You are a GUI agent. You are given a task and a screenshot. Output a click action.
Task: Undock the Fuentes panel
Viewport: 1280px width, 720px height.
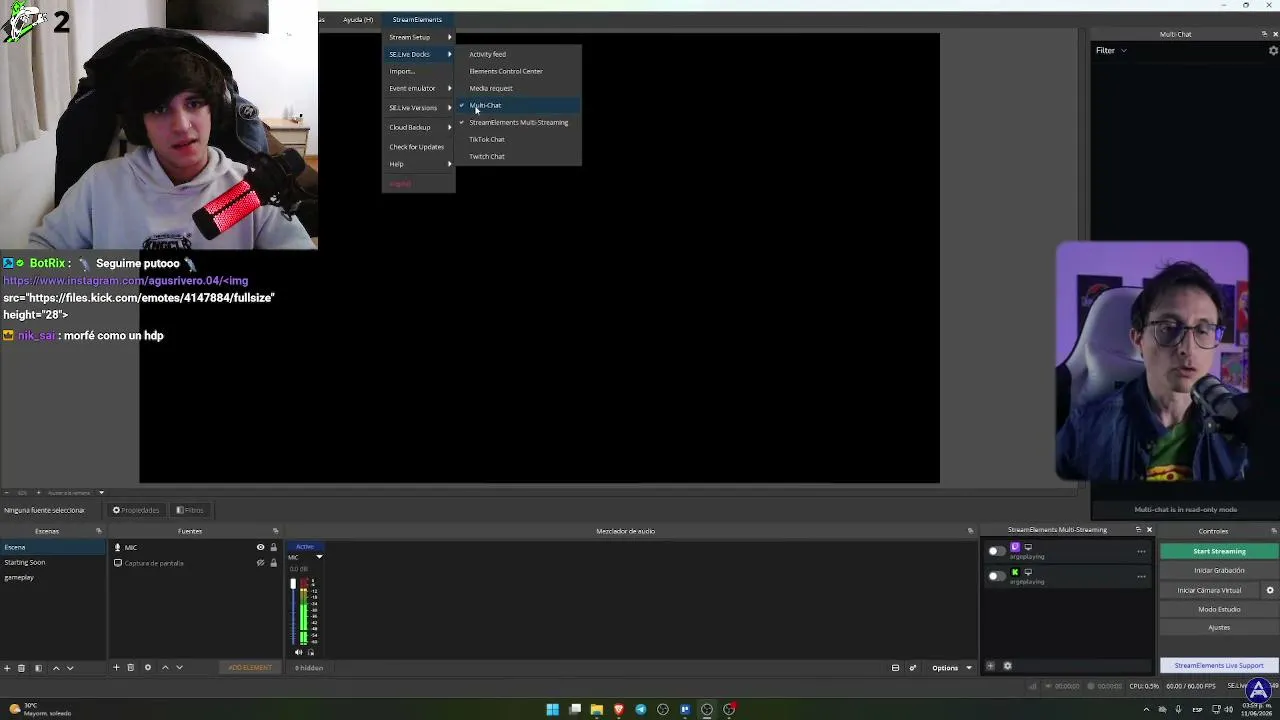pyautogui.click(x=275, y=531)
